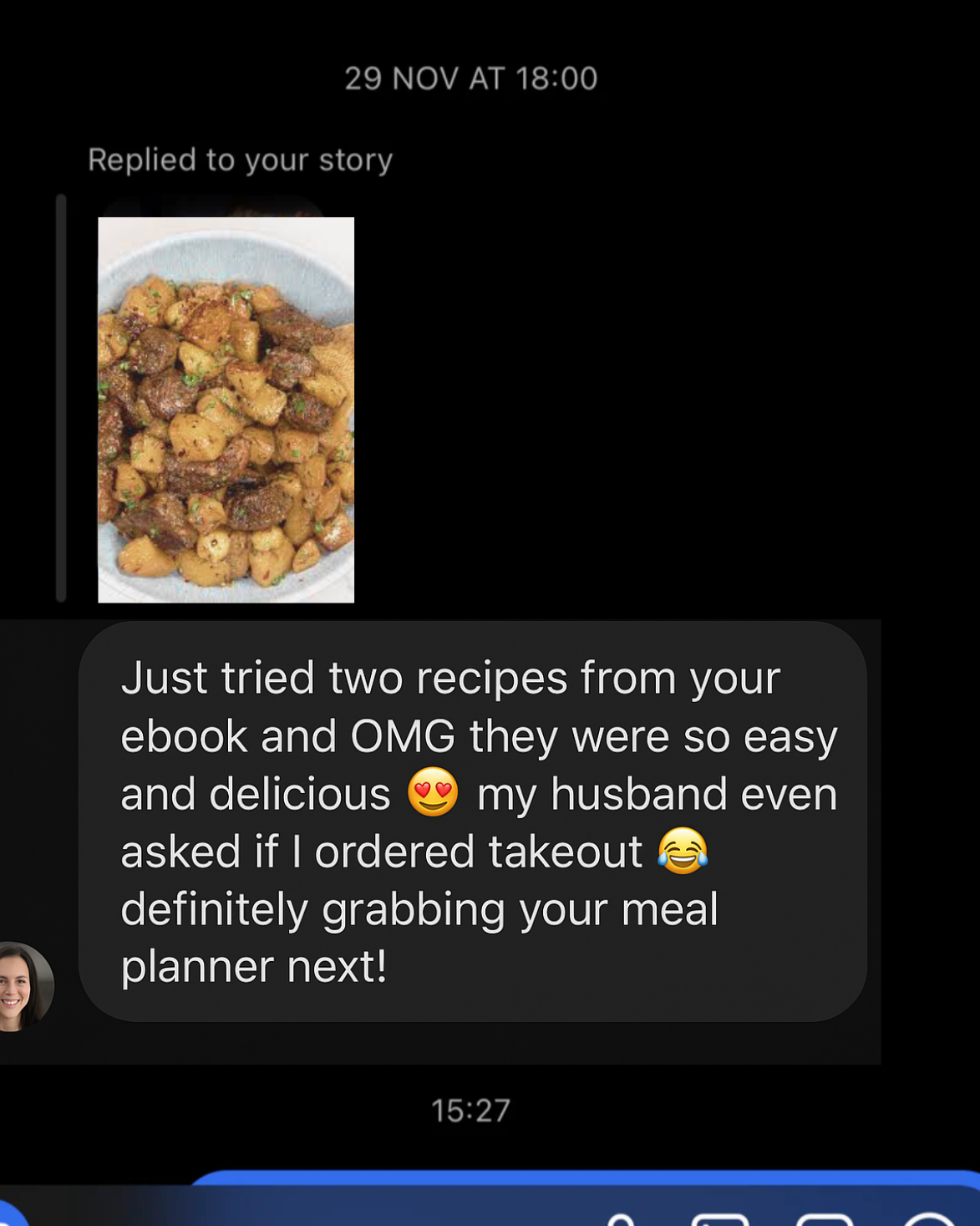Image resolution: width=980 pixels, height=1226 pixels.
Task: Click the "asked if I ordered takeout" line
Action: pyautogui.click(x=382, y=852)
